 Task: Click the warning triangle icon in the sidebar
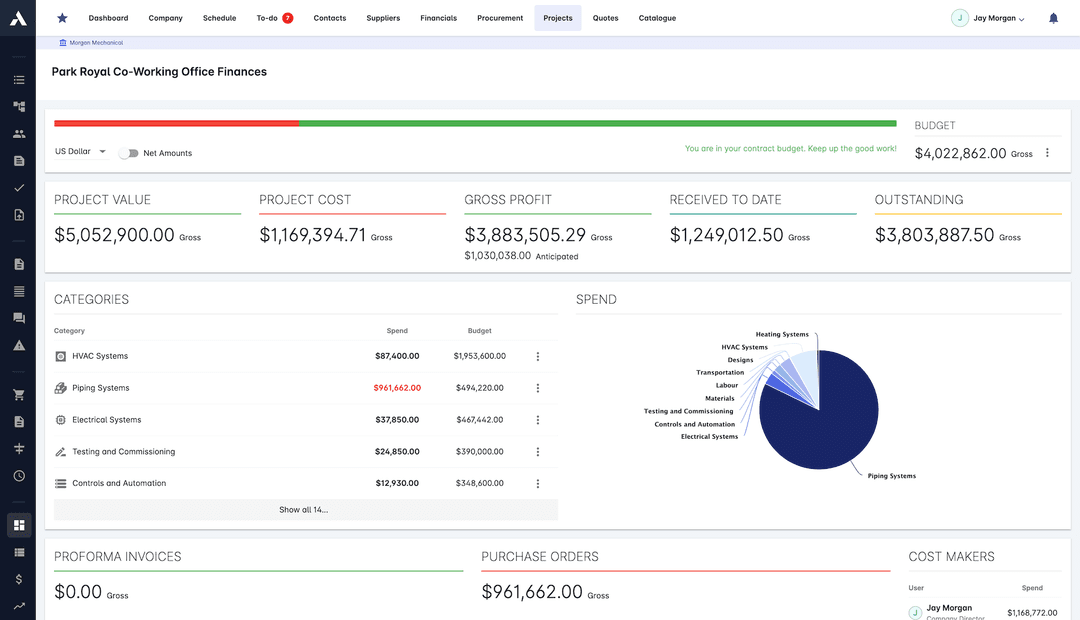[18, 345]
